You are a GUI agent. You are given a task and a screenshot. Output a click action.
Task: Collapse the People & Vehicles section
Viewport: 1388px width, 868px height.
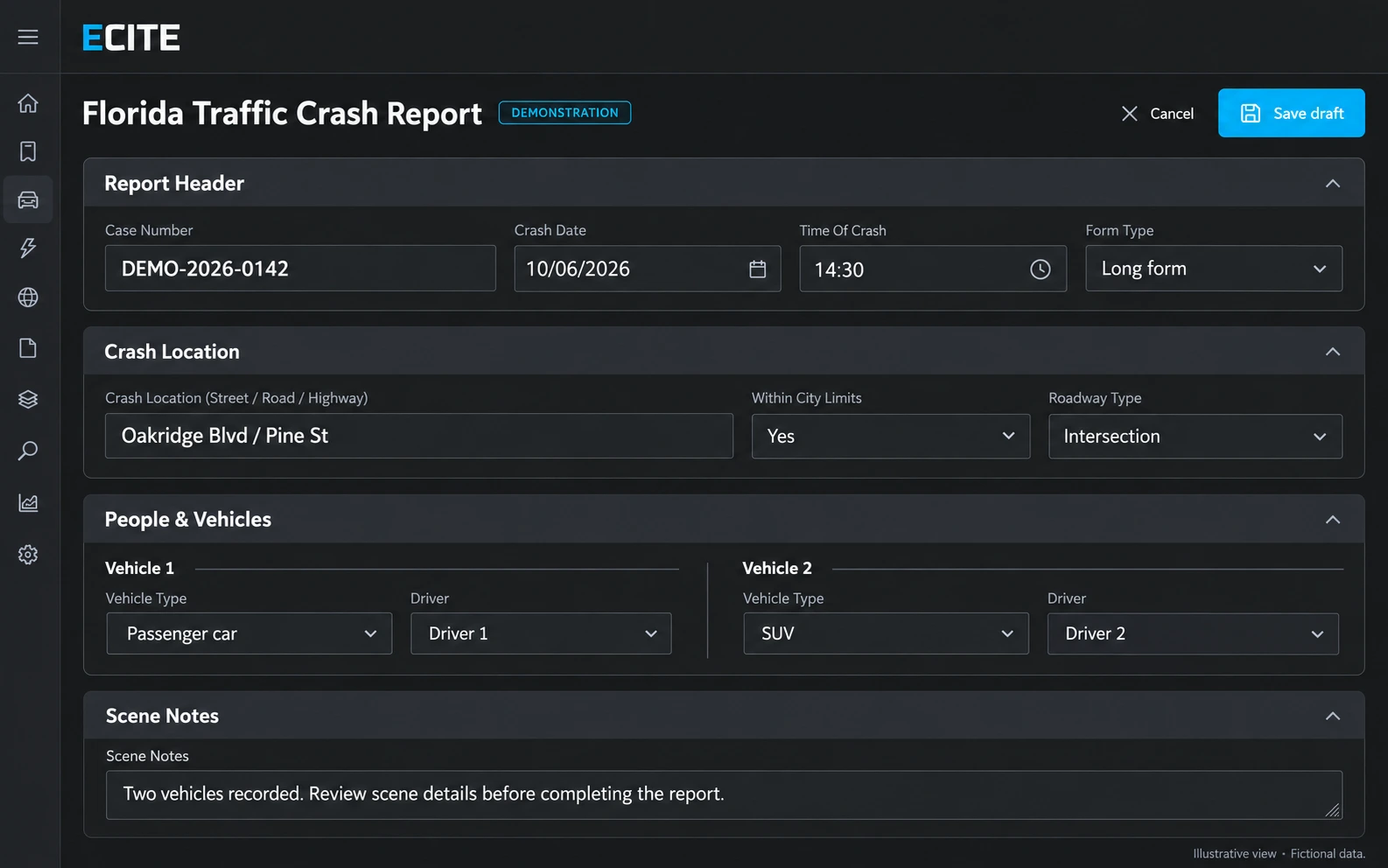pyautogui.click(x=1333, y=520)
